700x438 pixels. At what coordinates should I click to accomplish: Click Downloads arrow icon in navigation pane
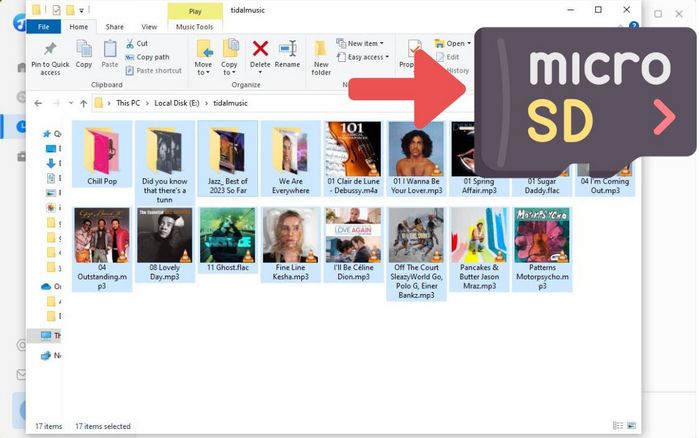pyautogui.click(x=51, y=163)
